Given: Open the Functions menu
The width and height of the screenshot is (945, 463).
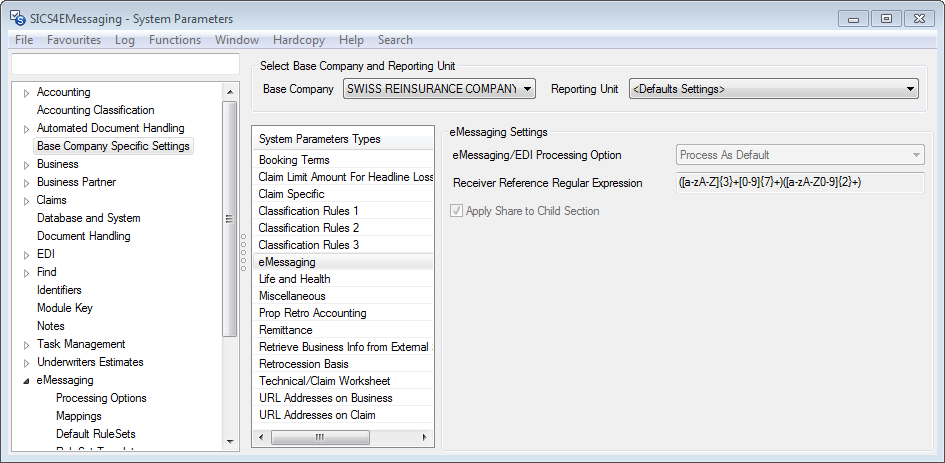Looking at the screenshot, I should tap(175, 40).
